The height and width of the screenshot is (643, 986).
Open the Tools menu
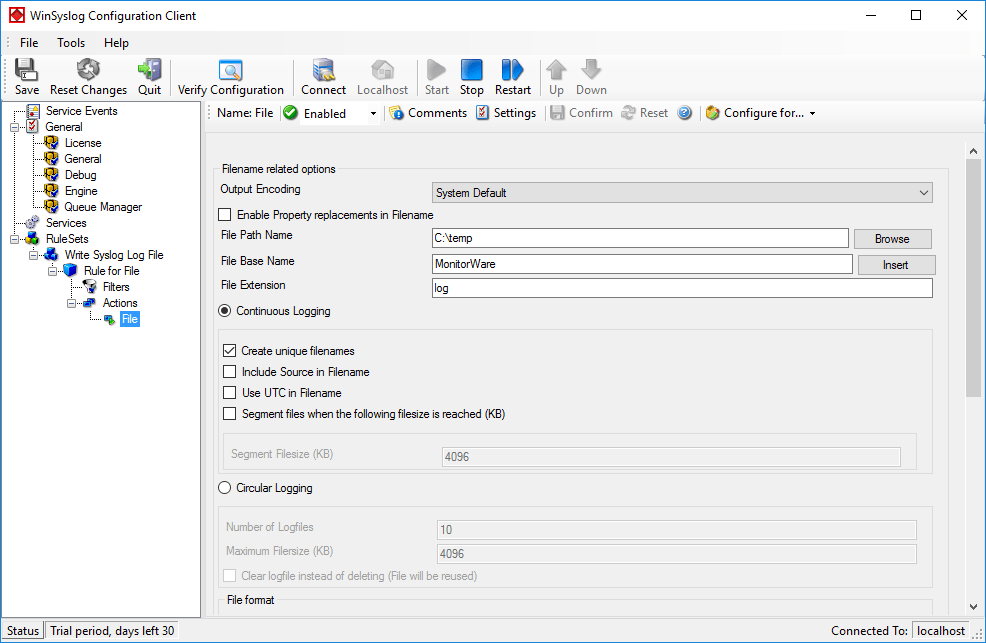71,43
